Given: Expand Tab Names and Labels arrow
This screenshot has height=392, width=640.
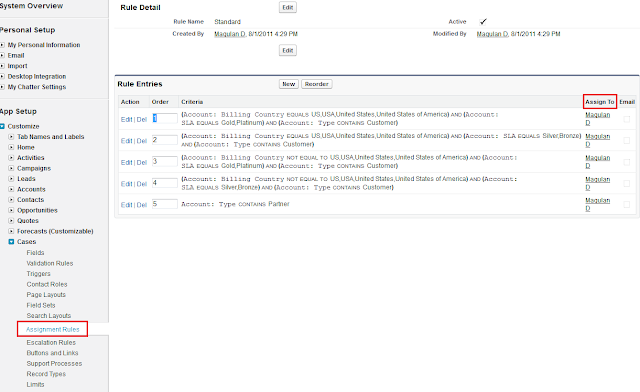Looking at the screenshot, I should [x=11, y=137].
